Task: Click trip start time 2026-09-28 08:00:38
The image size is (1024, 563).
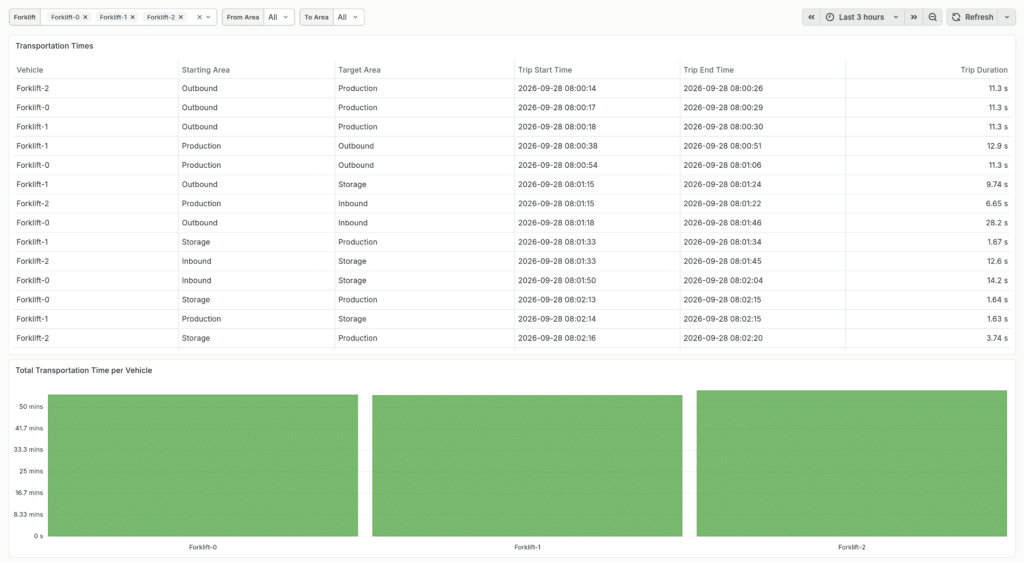Action: click(558, 146)
